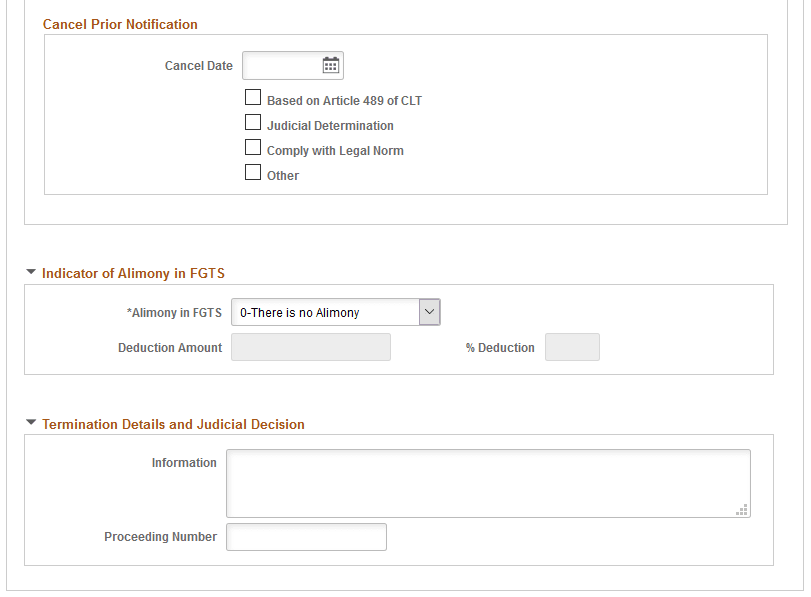Open the Alimony in FGTS dropdown arrow
Image resolution: width=811 pixels, height=597 pixels.
[429, 312]
